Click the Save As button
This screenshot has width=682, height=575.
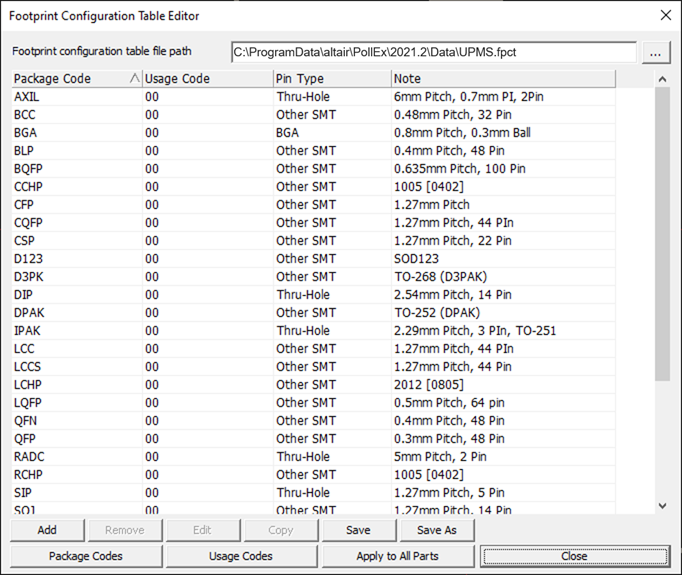pos(436,530)
